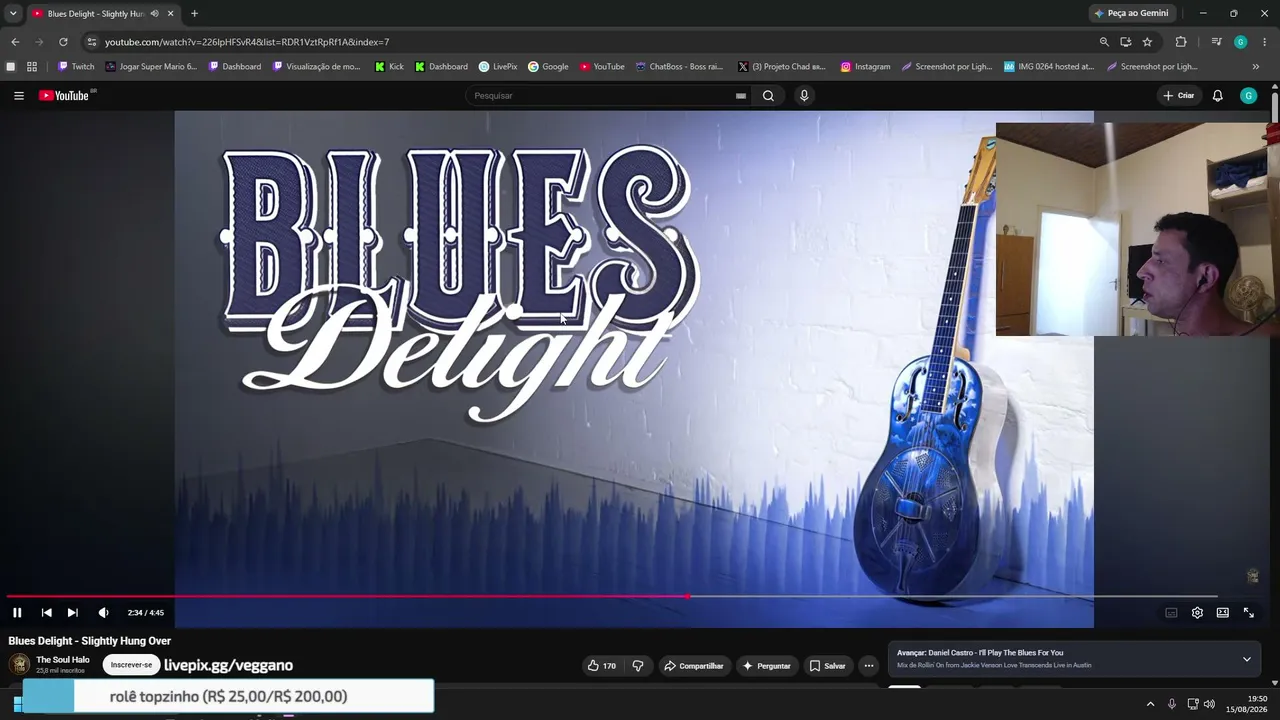1280x720 pixels.
Task: Click the video progress bar scrubber
Action: 687,596
